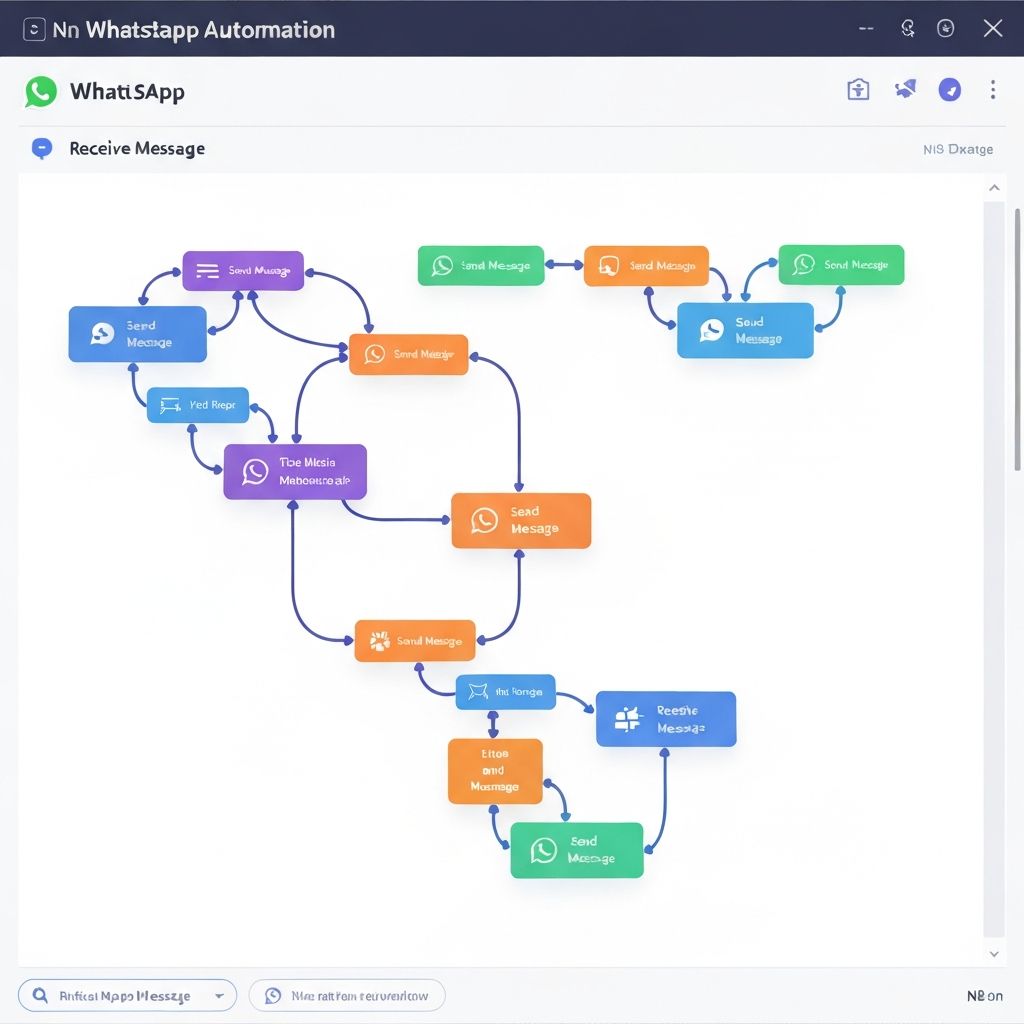
Task: Click the green WhatsApp logo icon
Action: click(41, 91)
